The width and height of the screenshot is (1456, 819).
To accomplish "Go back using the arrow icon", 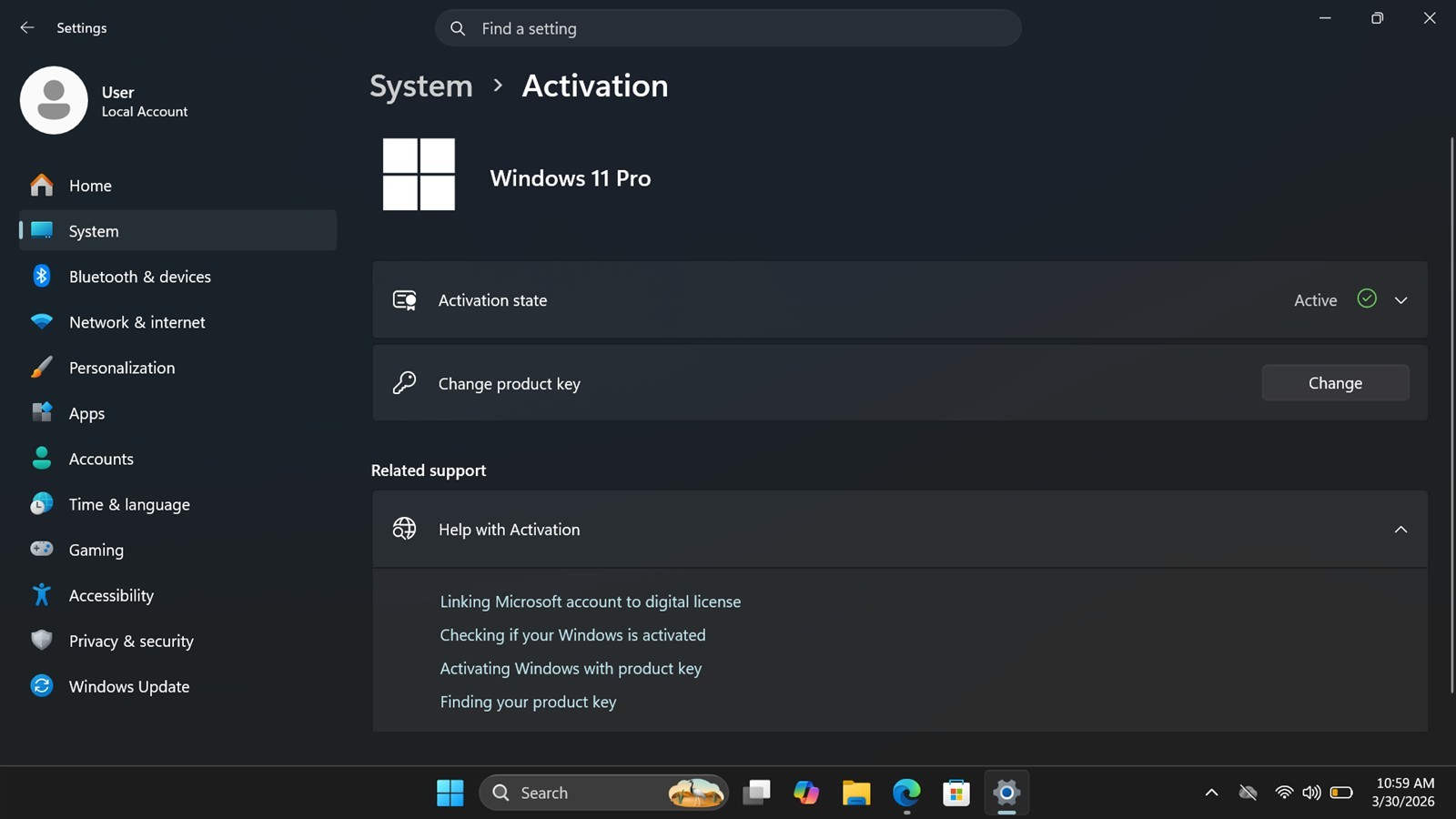I will pyautogui.click(x=27, y=28).
